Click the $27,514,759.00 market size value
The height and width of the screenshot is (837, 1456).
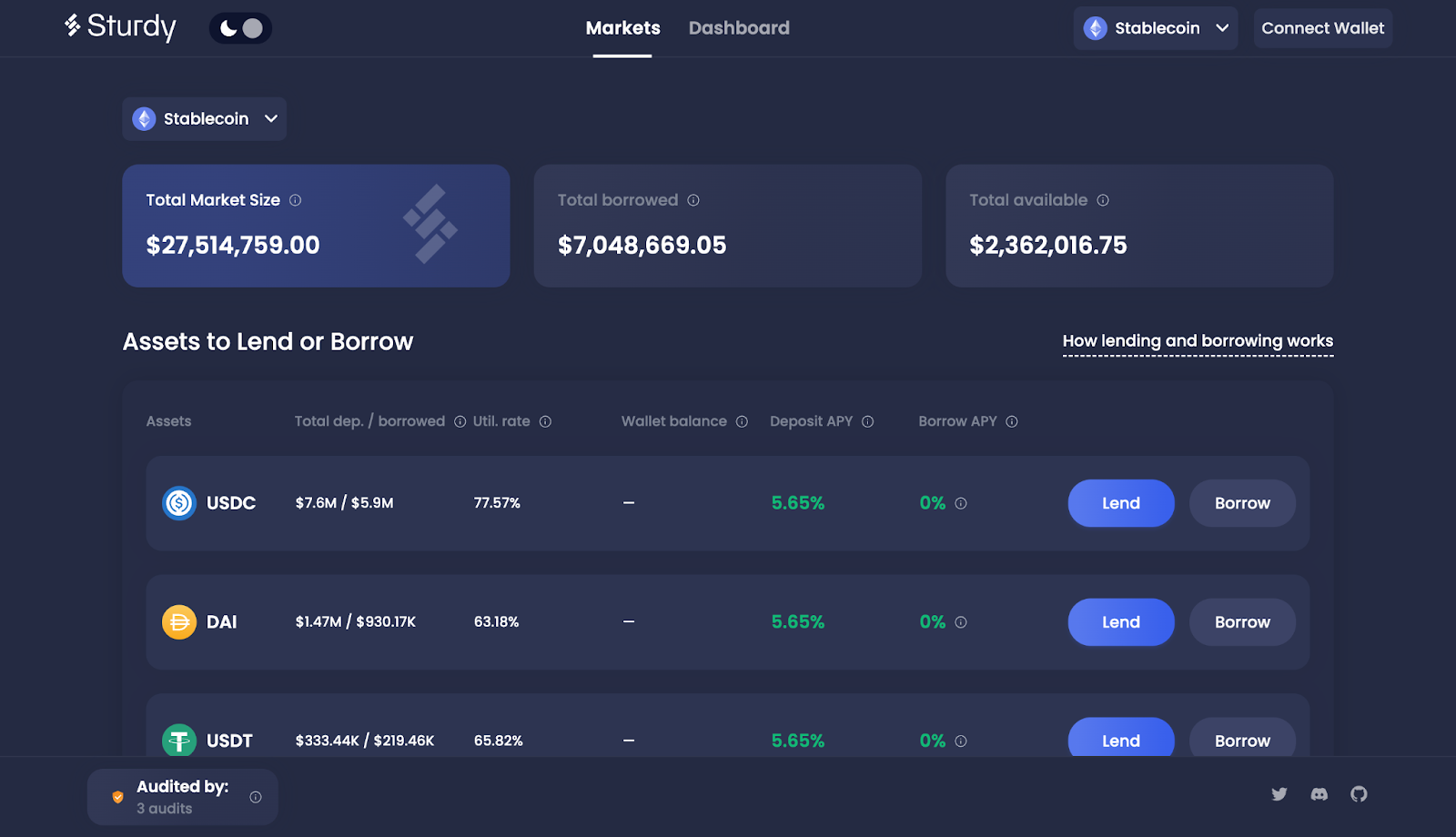point(233,245)
